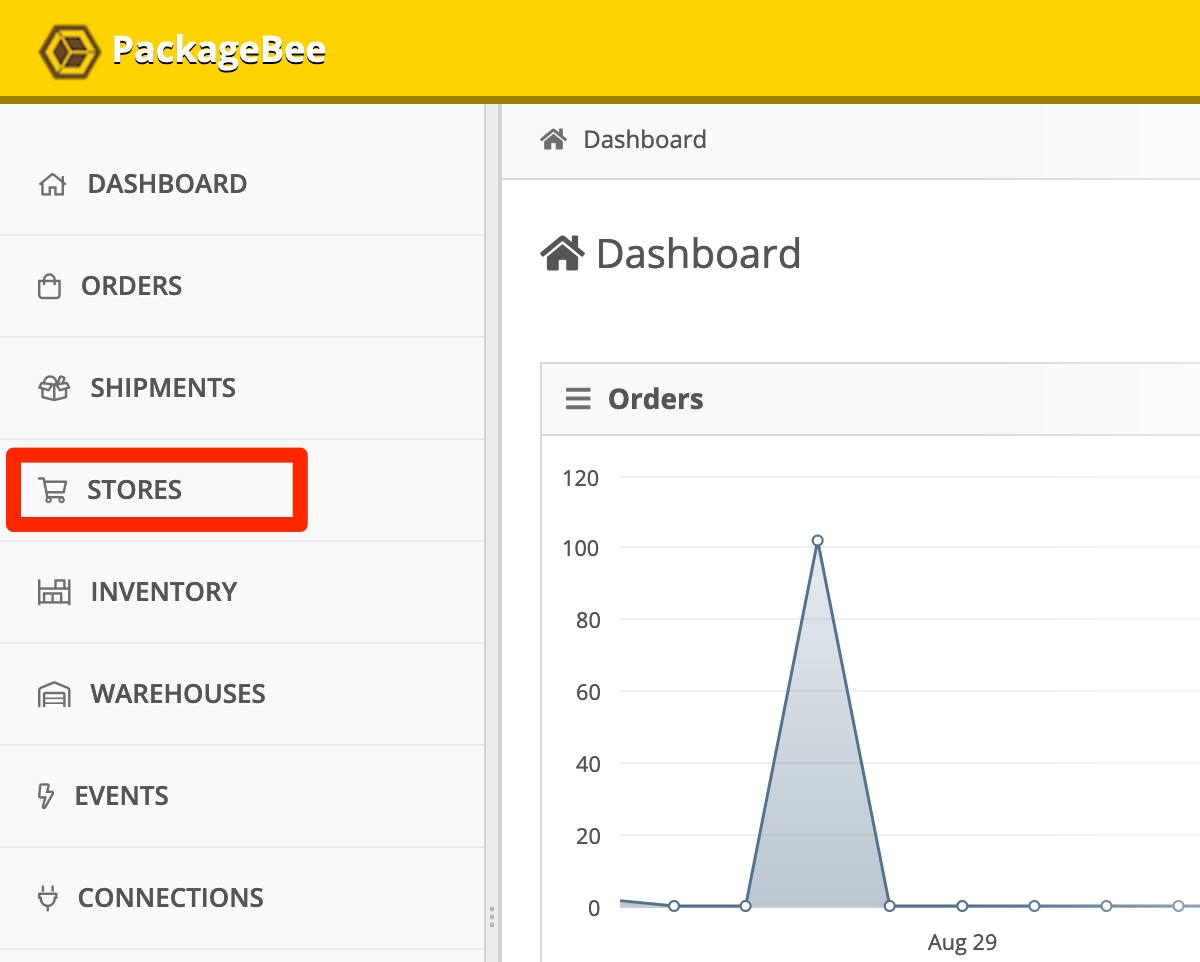Click the chart data point at the 100 peak
Screen dimensions: 1200x962
(x=818, y=541)
